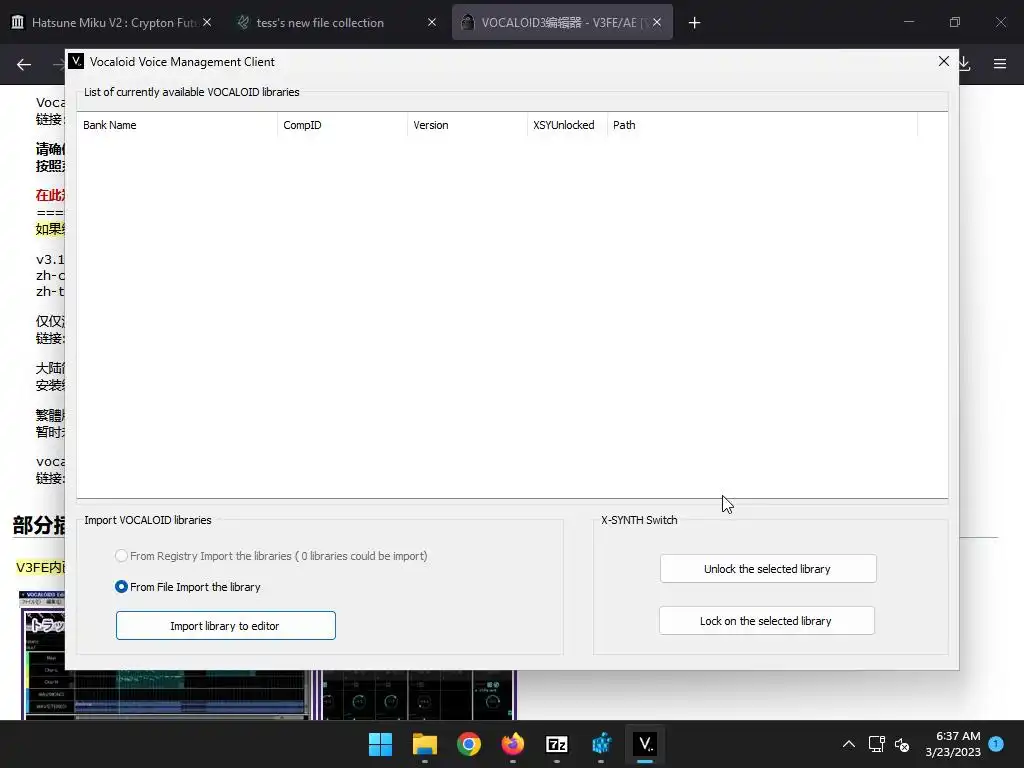Viewport: 1024px width, 768px height.
Task: Click Unlock the selected library button
Action: tap(768, 569)
